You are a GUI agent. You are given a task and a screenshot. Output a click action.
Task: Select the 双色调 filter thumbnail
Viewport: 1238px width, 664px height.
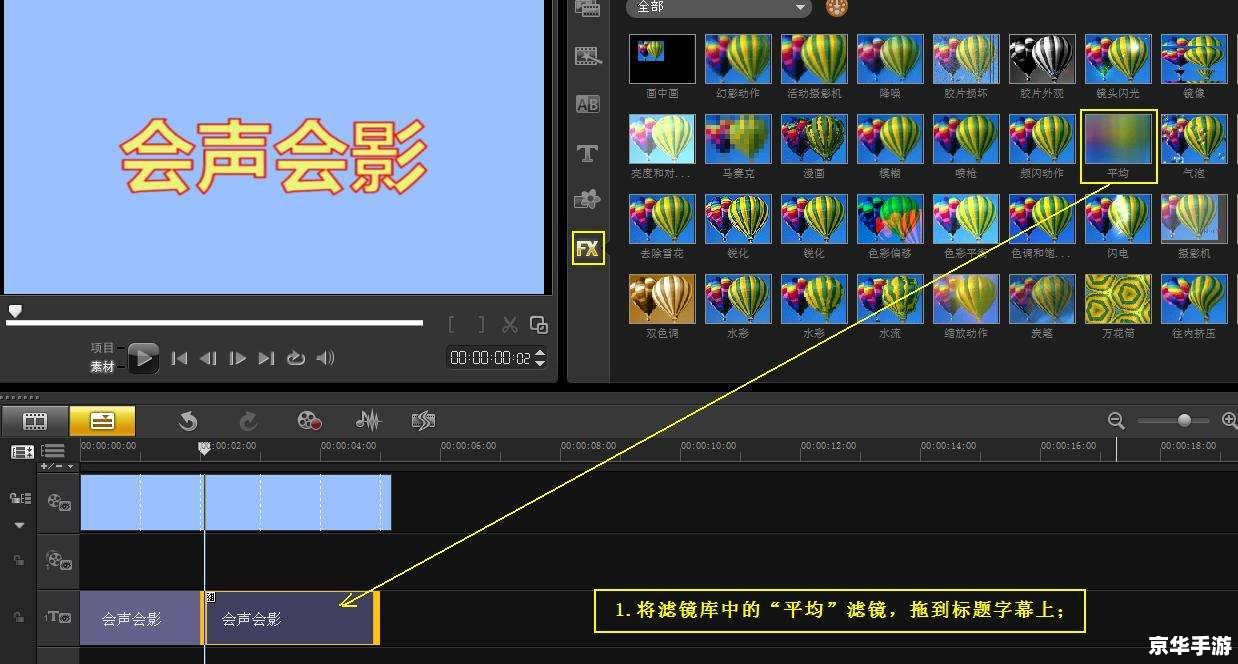pyautogui.click(x=662, y=299)
